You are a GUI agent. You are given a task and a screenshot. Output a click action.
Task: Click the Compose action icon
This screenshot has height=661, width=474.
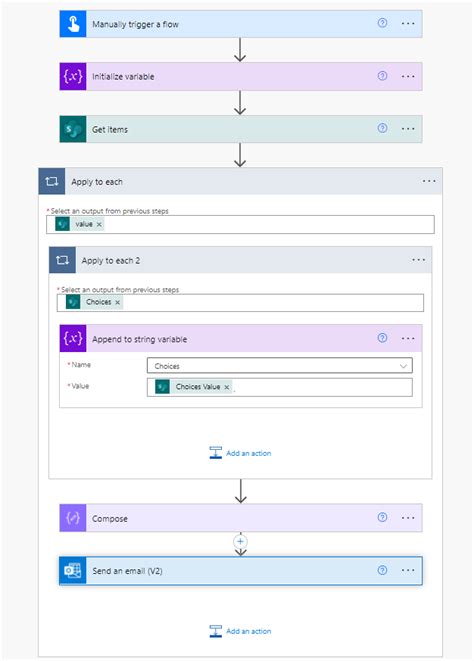pyautogui.click(x=73, y=518)
